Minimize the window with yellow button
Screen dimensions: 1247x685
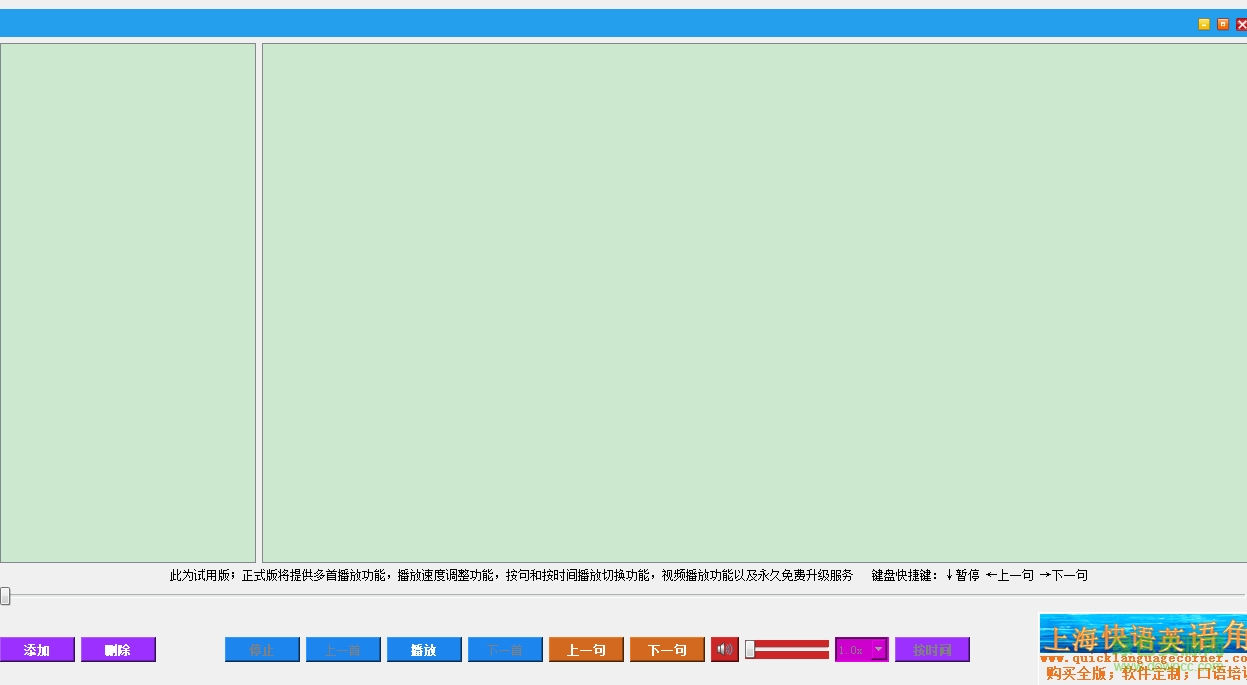click(x=1204, y=24)
